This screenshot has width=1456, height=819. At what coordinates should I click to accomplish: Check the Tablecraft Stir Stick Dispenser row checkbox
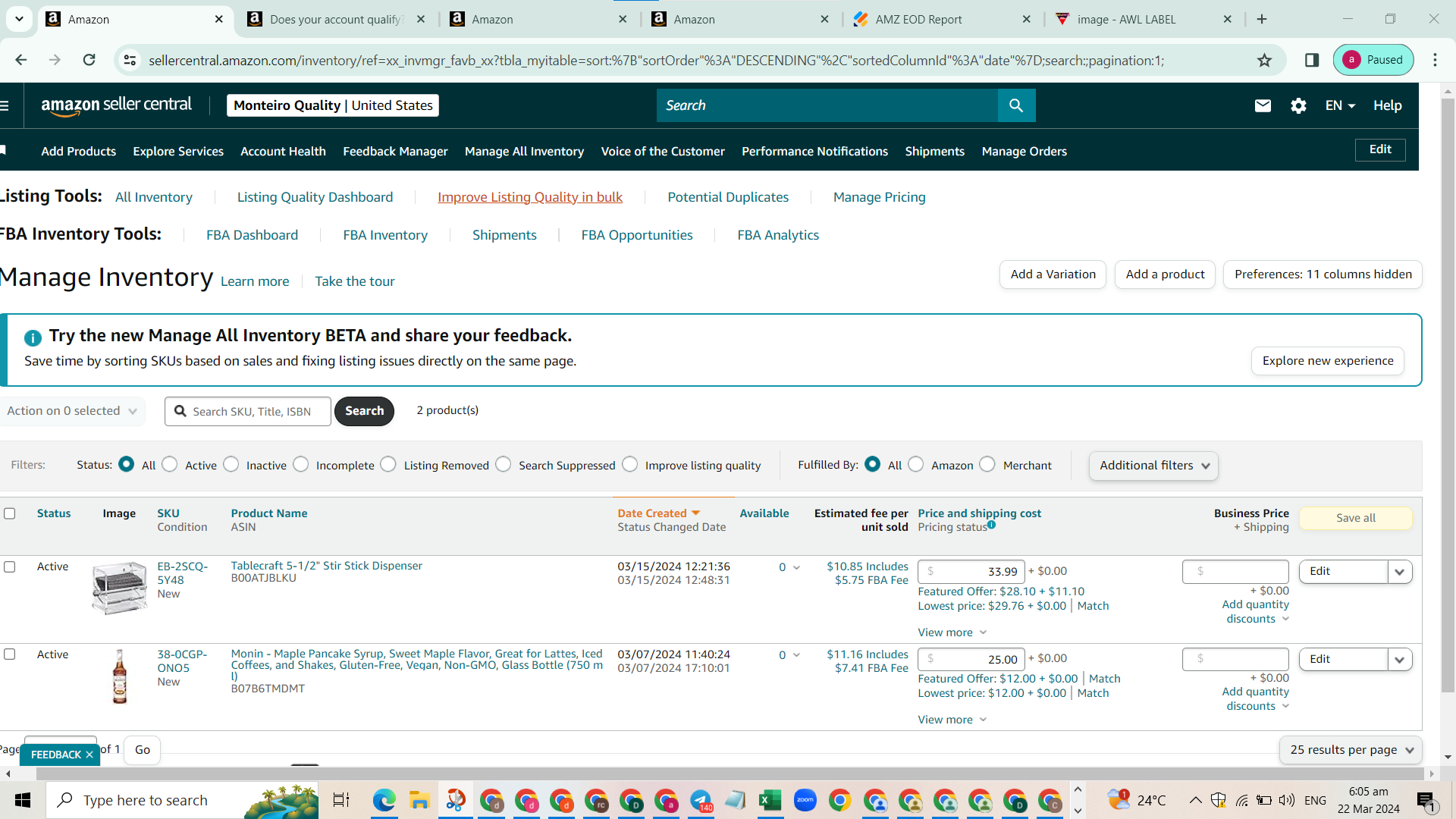pyautogui.click(x=10, y=566)
